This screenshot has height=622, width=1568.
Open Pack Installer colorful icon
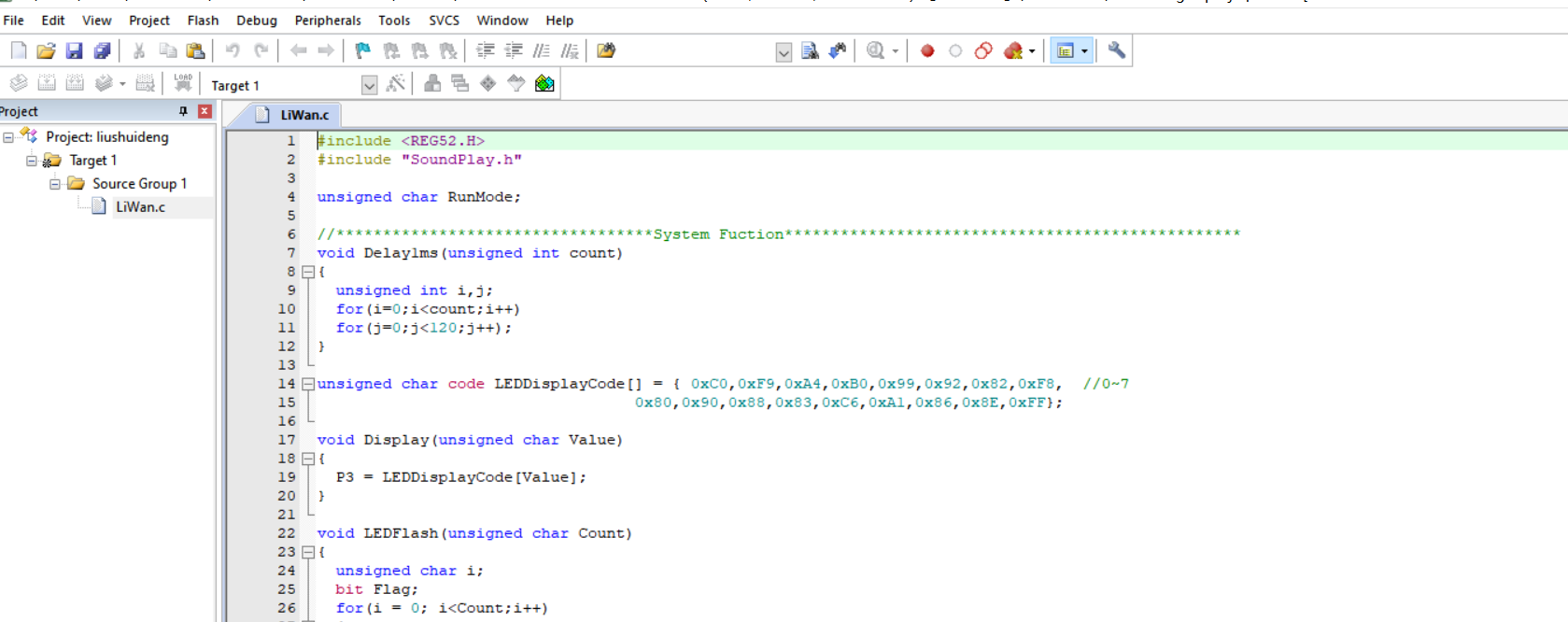[x=544, y=84]
